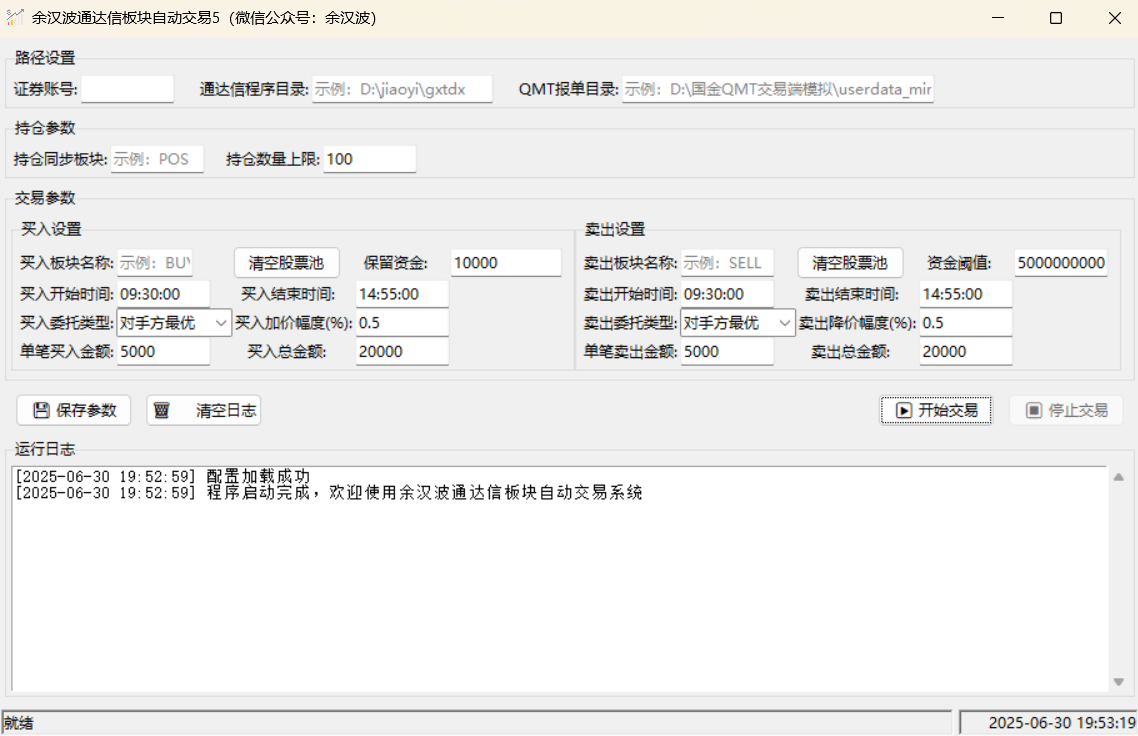Click the QMT报单目录 input field

pos(778,89)
